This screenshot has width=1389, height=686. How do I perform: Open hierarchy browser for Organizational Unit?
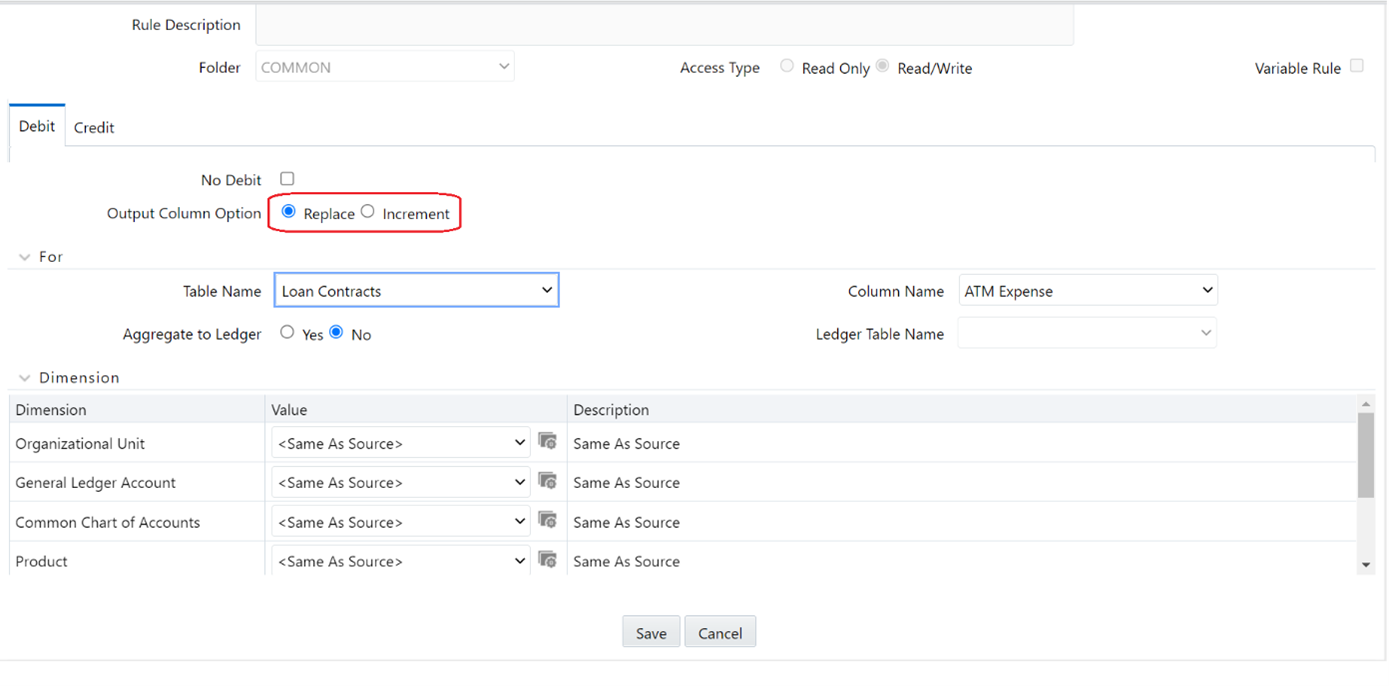pos(548,442)
